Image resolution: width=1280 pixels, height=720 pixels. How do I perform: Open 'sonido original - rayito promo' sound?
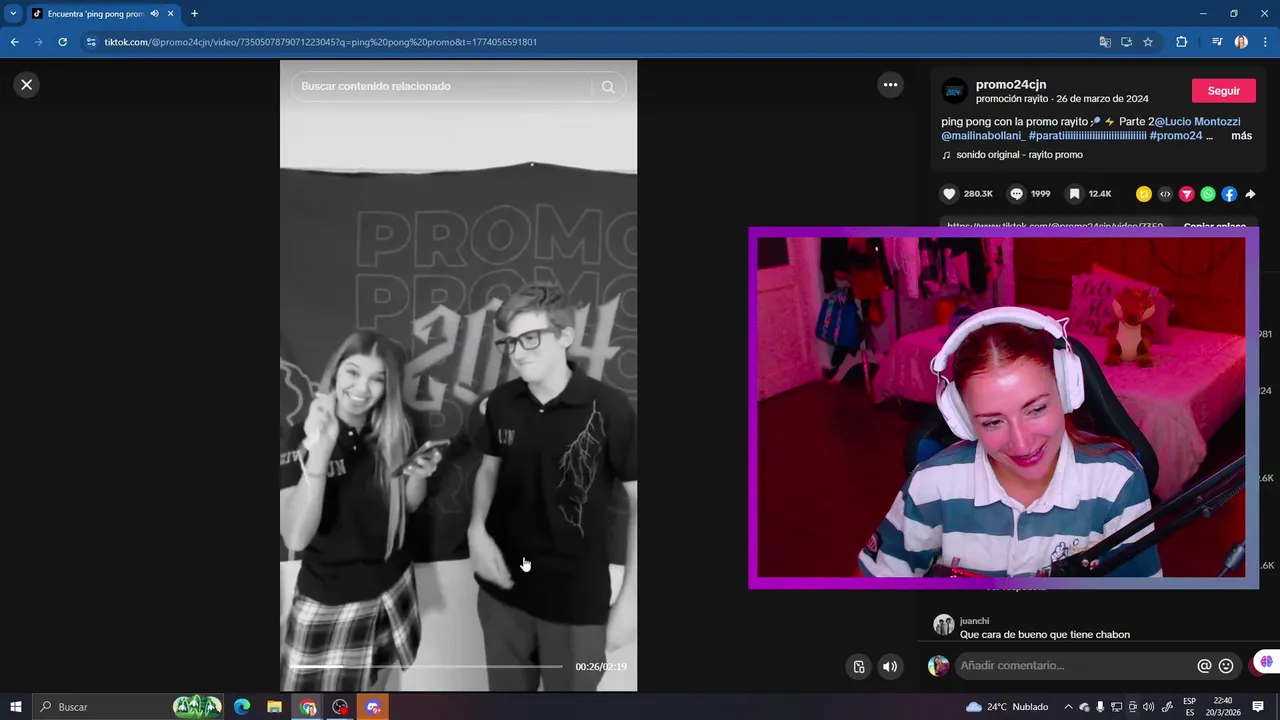click(x=1019, y=155)
